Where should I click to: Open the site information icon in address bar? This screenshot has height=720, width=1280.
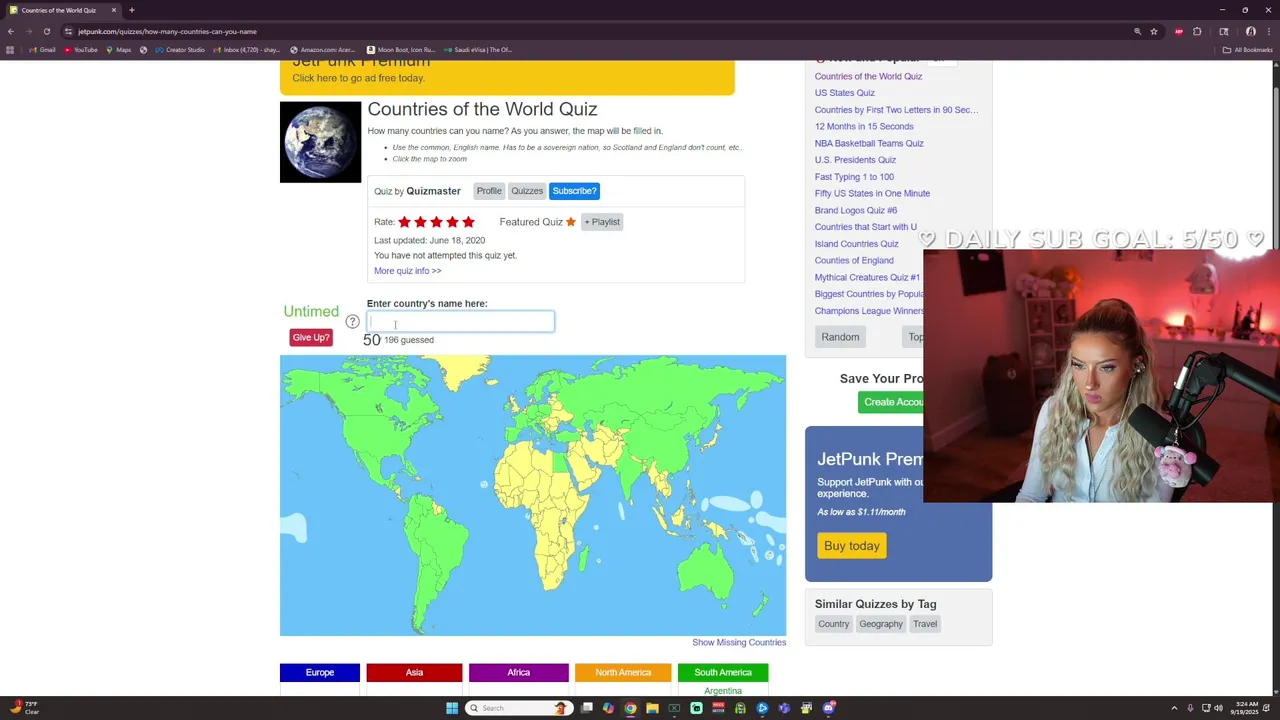[x=68, y=31]
